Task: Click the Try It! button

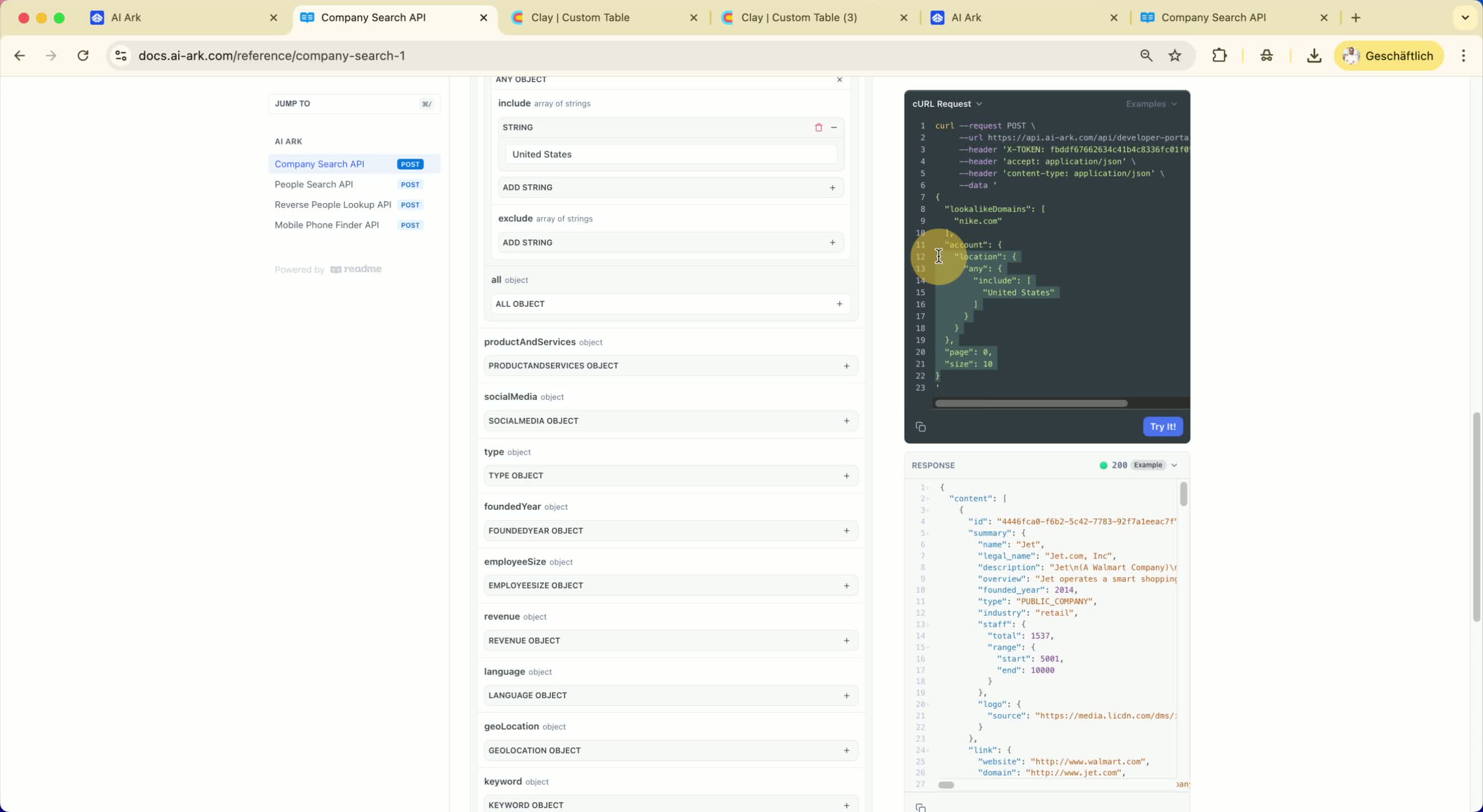Action: click(1162, 427)
